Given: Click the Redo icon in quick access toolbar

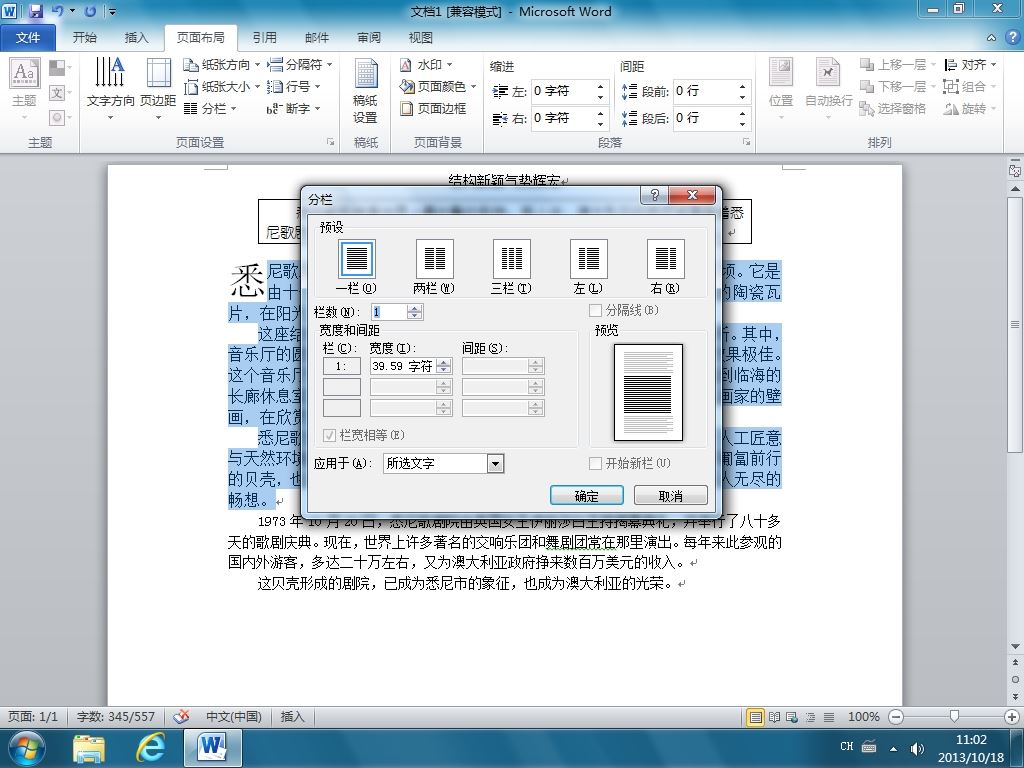Looking at the screenshot, I should pos(90,11).
